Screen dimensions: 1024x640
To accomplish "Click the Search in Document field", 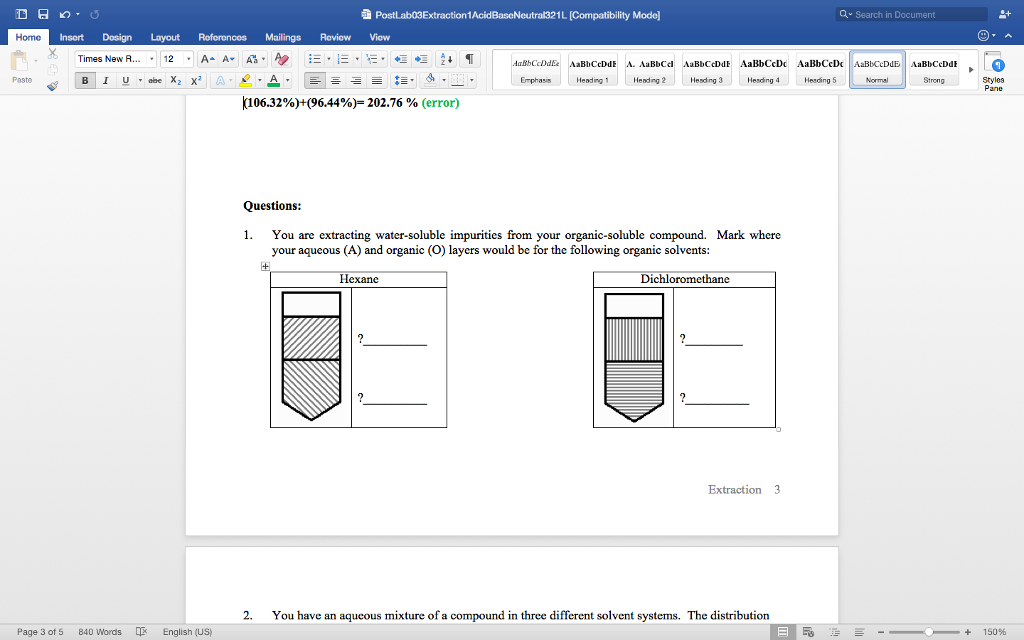I will coord(912,14).
